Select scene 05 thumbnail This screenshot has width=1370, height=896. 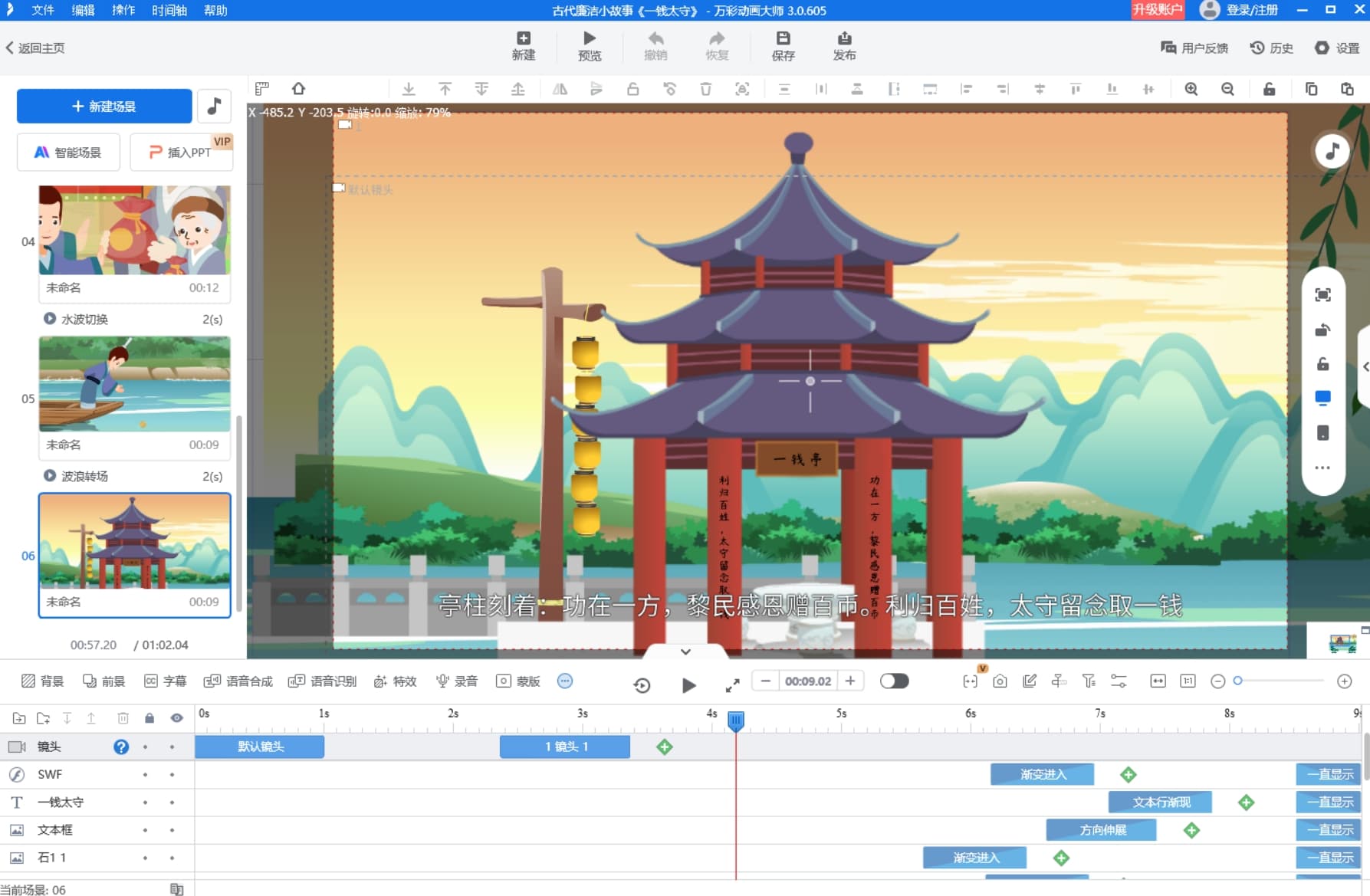134,383
